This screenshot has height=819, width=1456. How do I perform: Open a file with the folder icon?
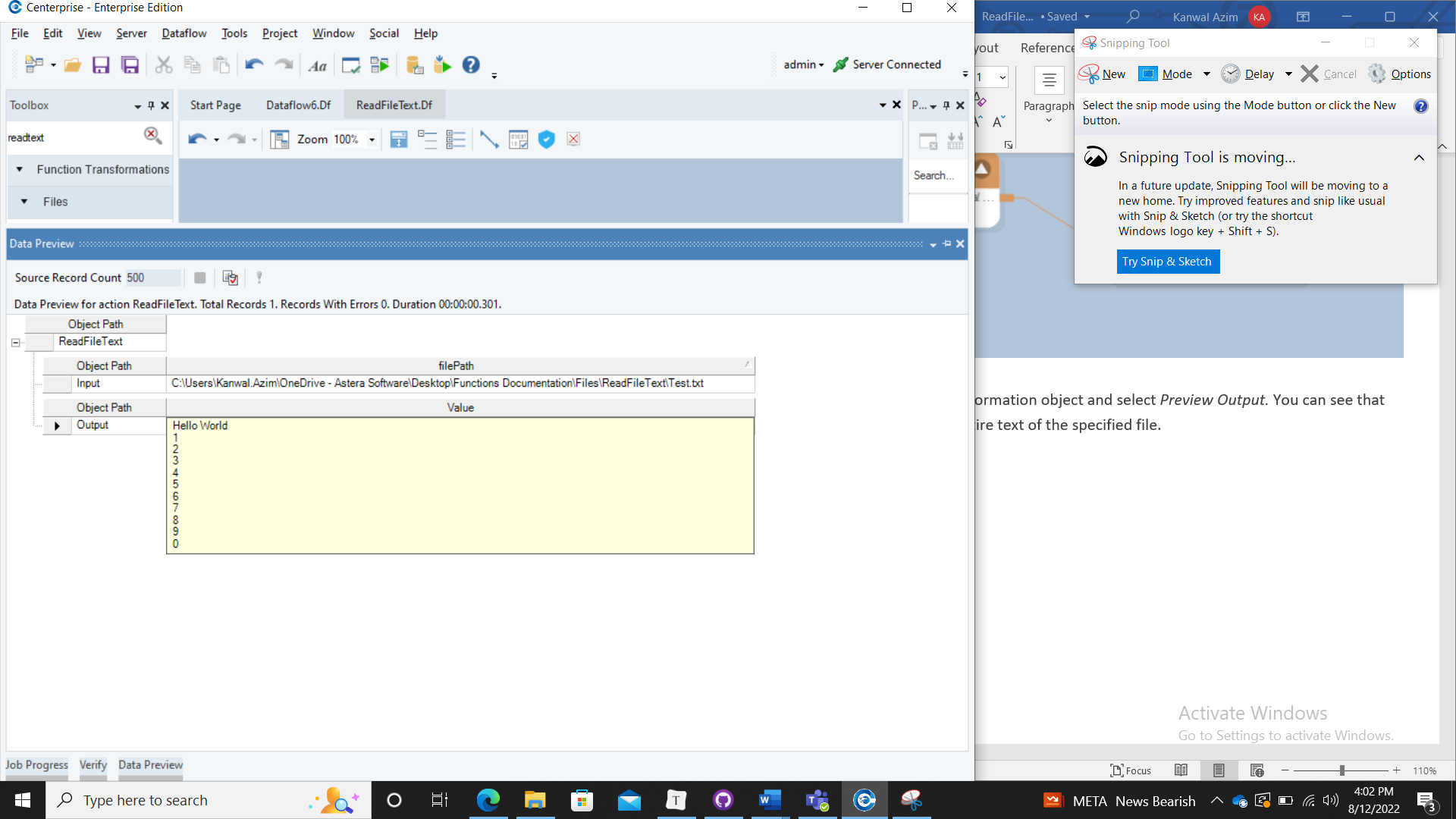click(73, 65)
